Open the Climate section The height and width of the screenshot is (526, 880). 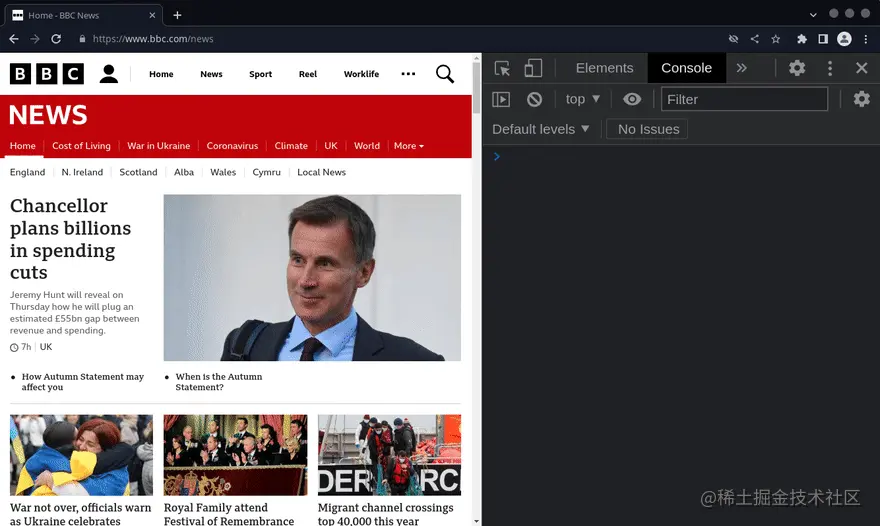coord(291,145)
